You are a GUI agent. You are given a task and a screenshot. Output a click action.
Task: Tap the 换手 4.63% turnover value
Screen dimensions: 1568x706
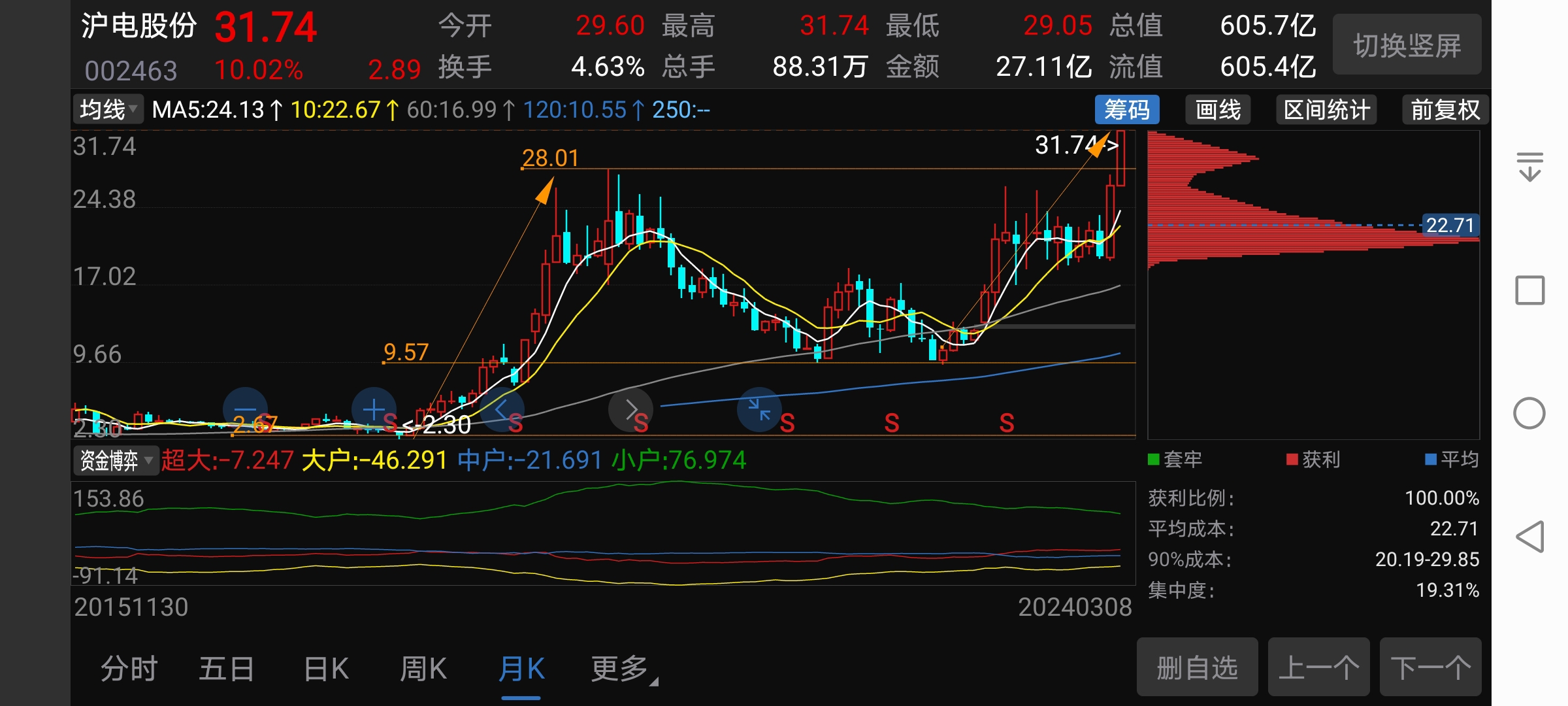(608, 67)
